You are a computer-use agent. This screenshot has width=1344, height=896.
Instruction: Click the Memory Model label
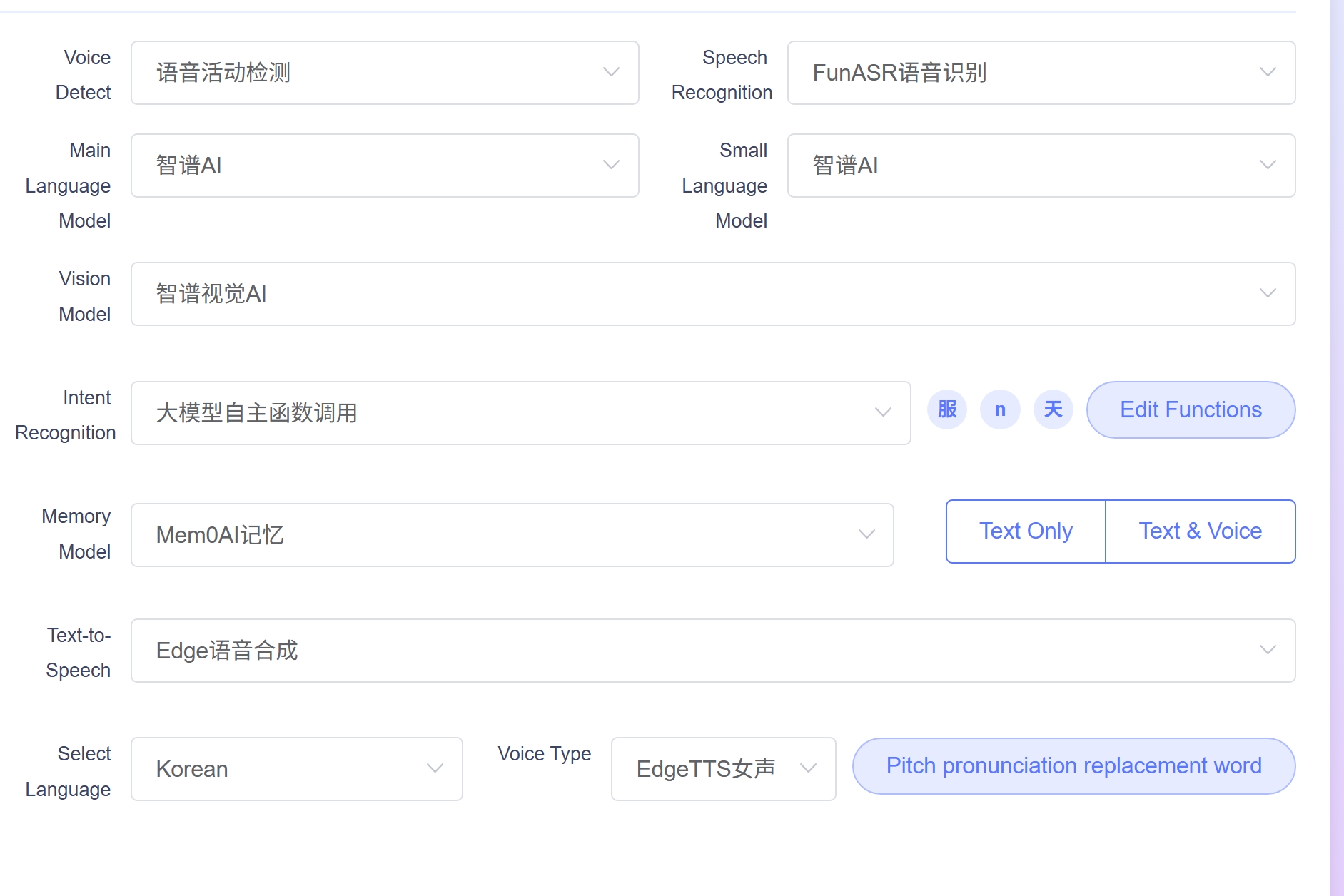click(x=76, y=534)
